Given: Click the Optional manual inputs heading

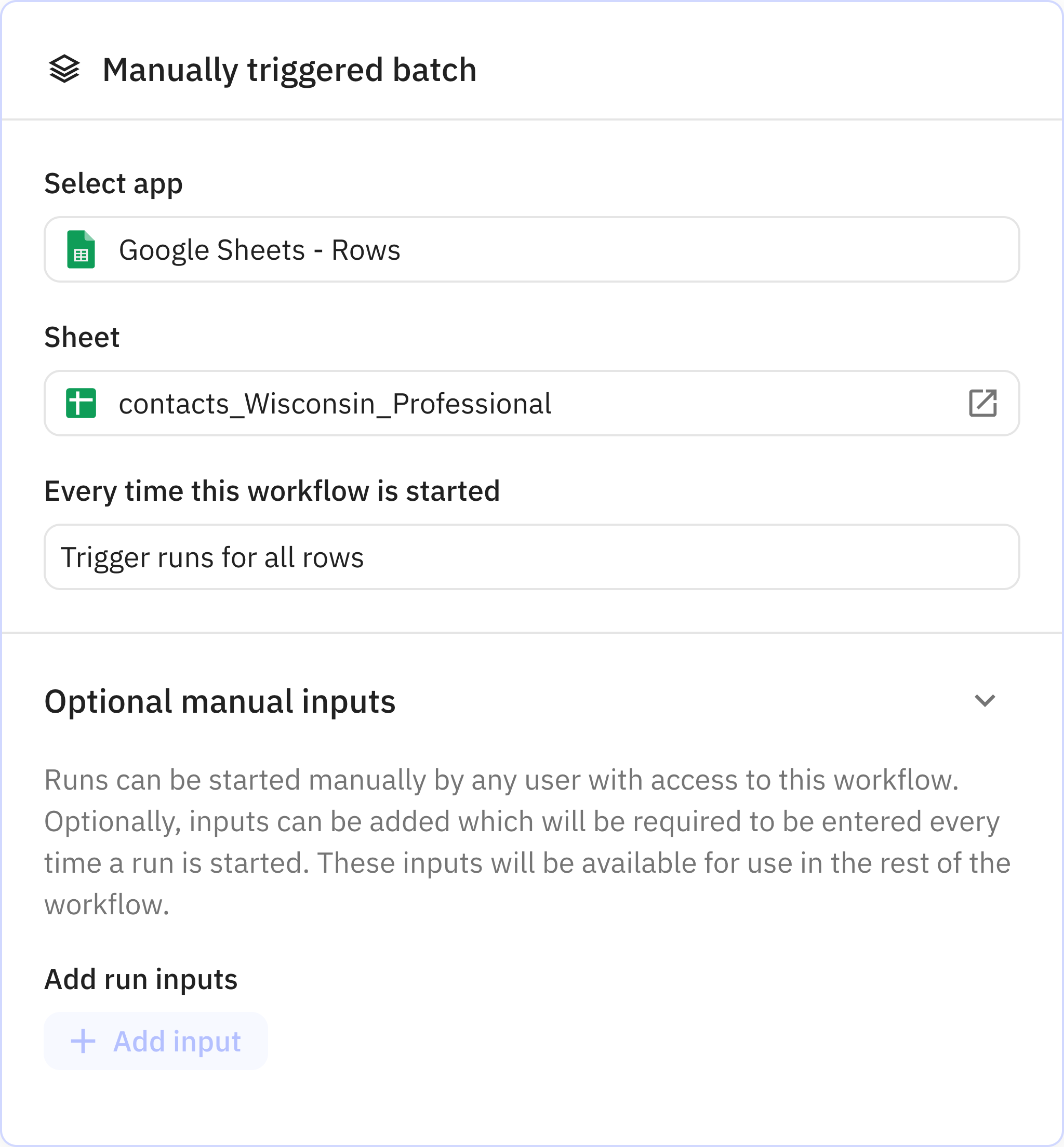Looking at the screenshot, I should click(220, 701).
